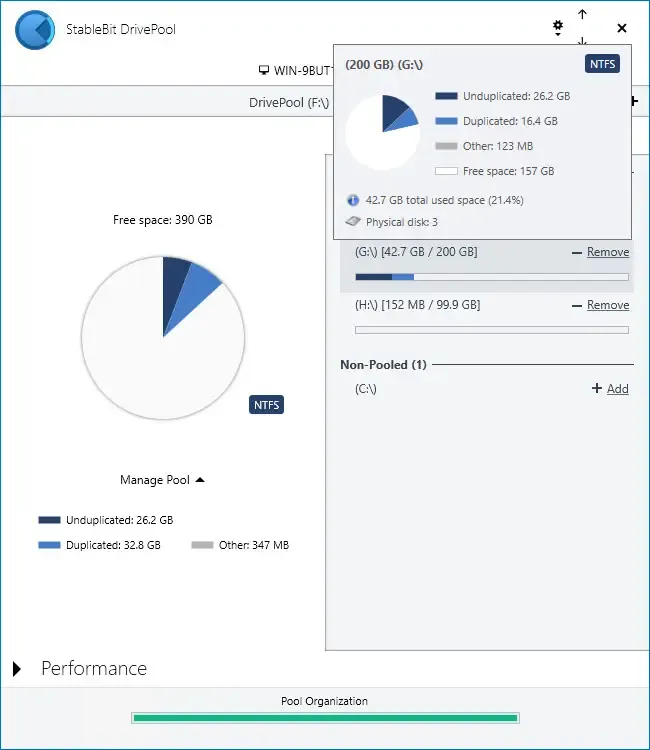The image size is (650, 750).
Task: Click the (C:\) non-pooled drive
Action: (366, 389)
